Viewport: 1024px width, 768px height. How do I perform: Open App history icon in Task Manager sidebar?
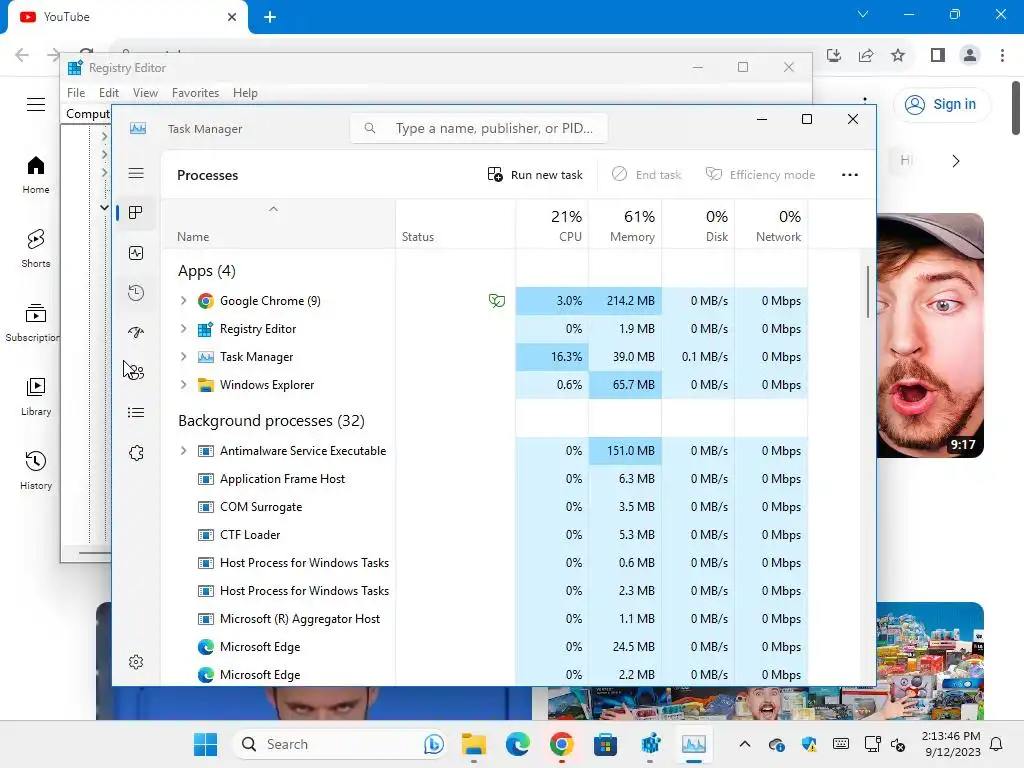click(136, 293)
